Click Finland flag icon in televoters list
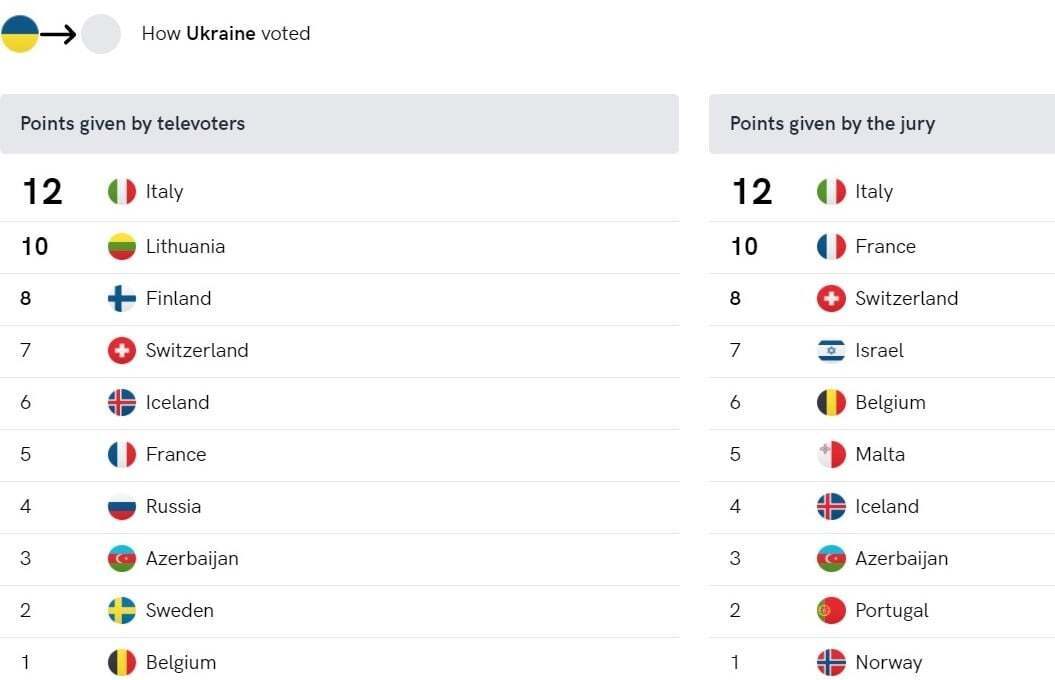The image size is (1055, 680). (x=122, y=298)
